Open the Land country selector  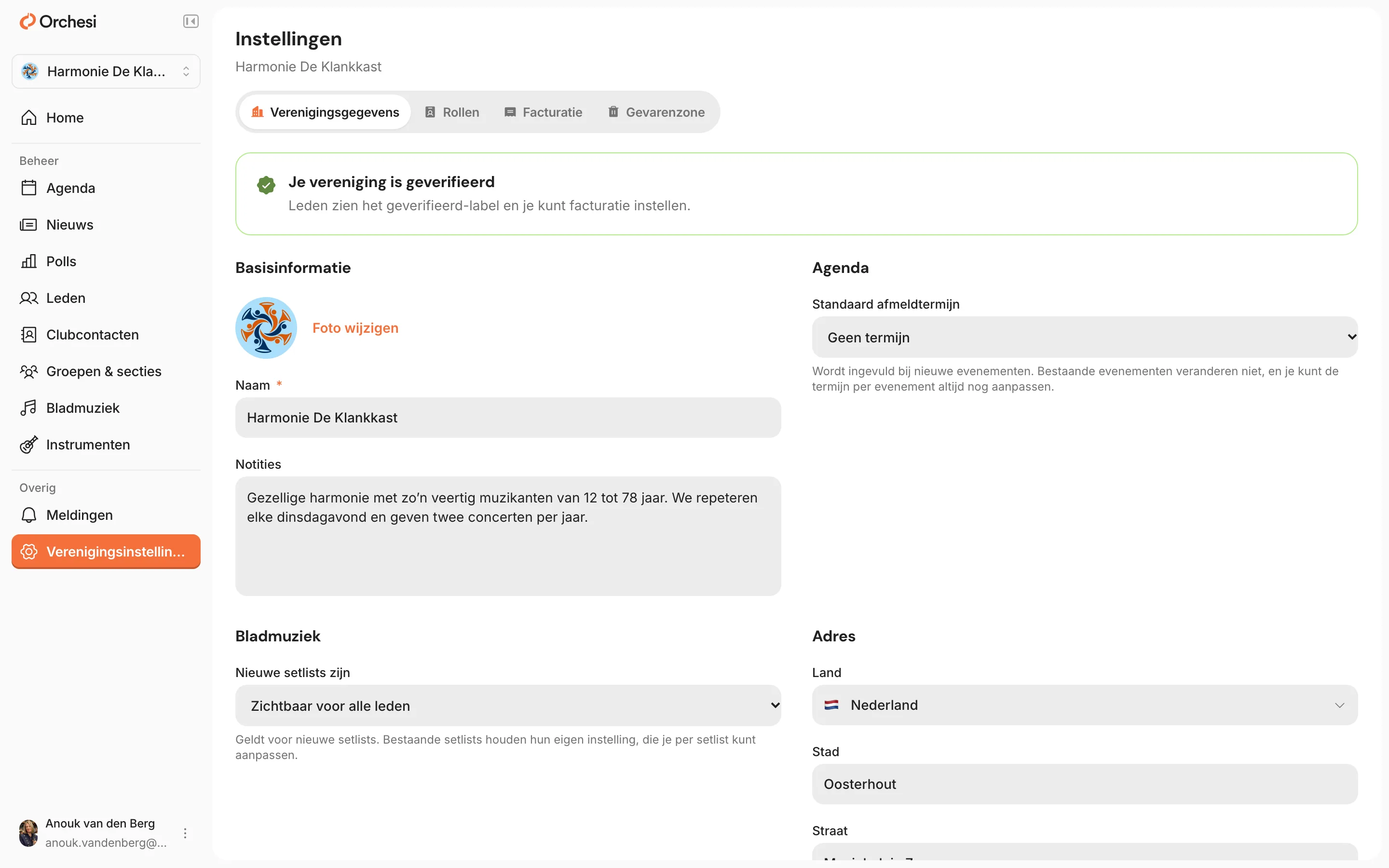tap(1085, 705)
